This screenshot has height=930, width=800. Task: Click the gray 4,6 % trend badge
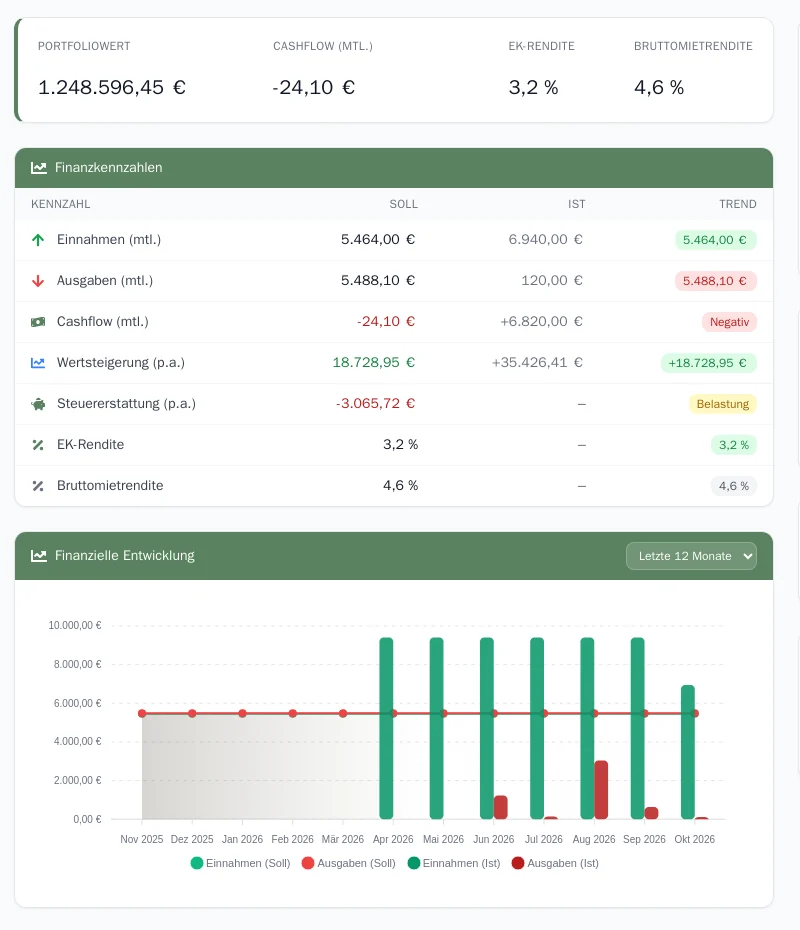coord(734,486)
